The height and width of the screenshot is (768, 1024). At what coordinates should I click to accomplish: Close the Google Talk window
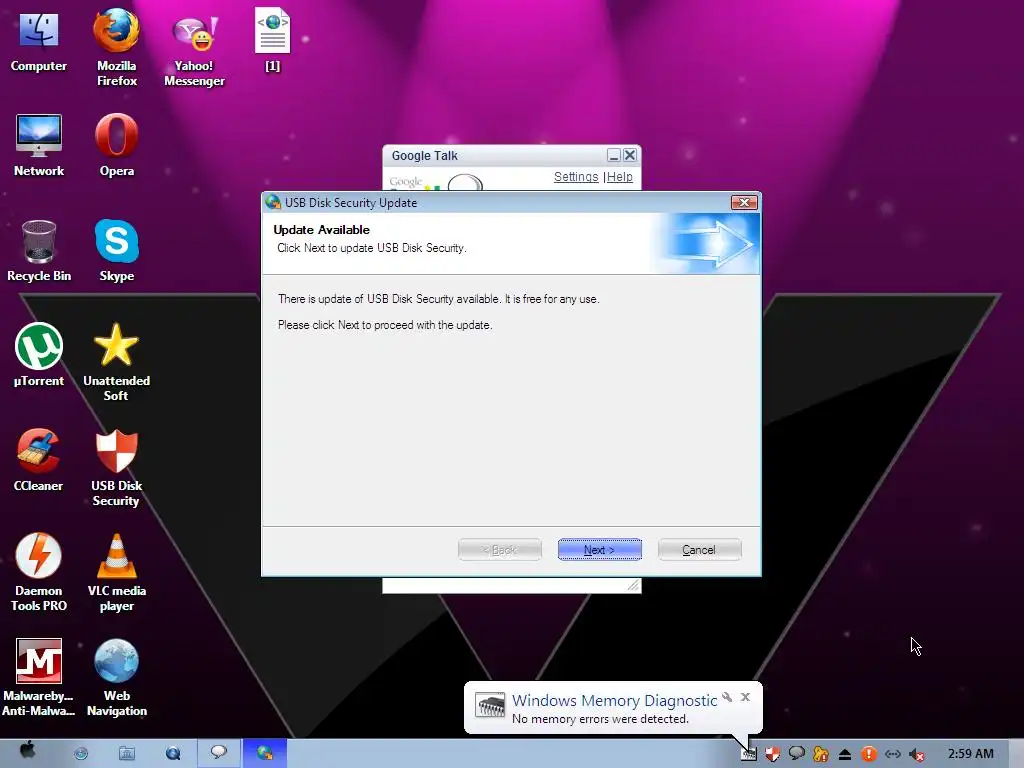(x=630, y=155)
